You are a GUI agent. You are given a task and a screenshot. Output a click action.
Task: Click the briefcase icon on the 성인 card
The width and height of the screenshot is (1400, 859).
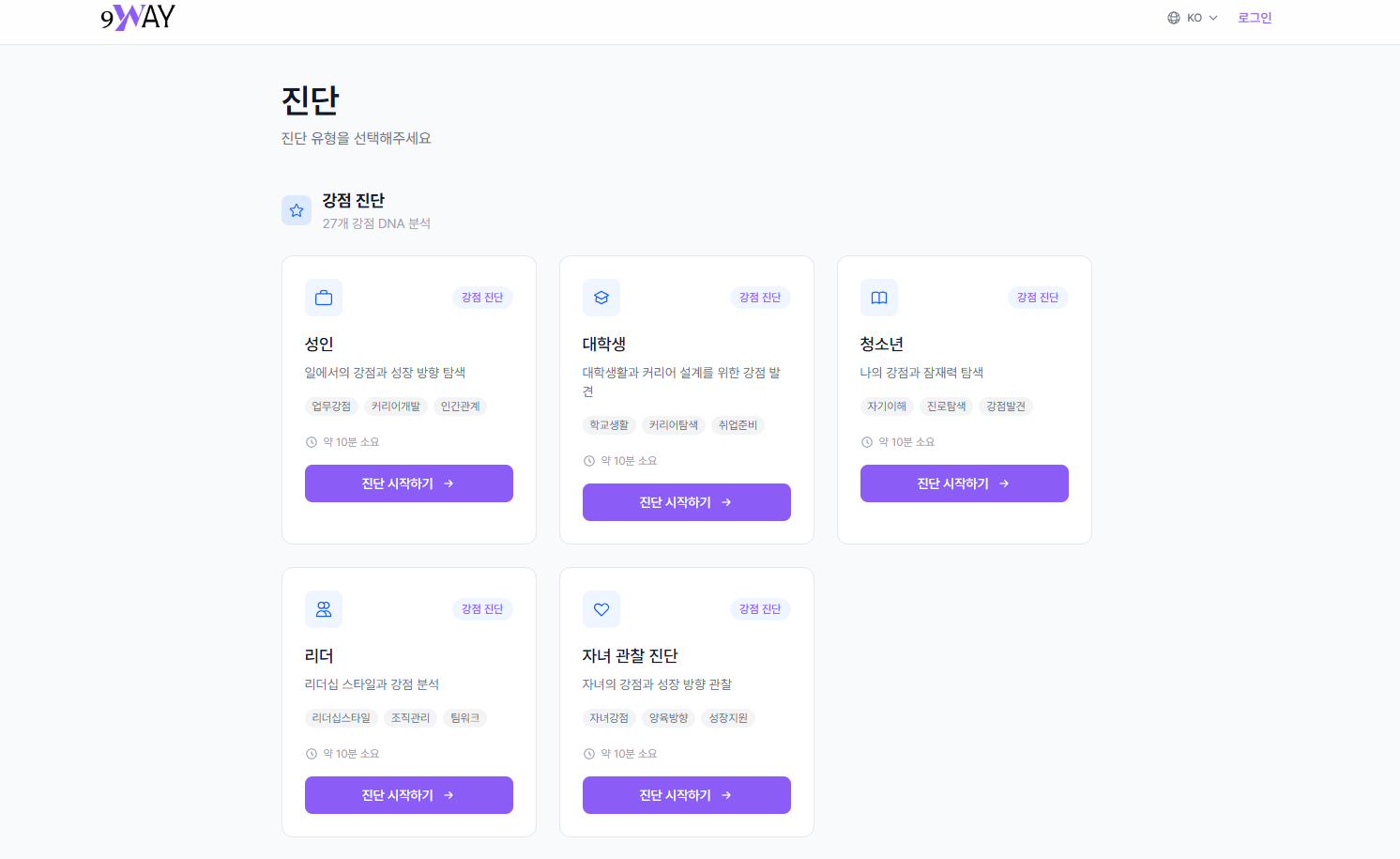(323, 297)
